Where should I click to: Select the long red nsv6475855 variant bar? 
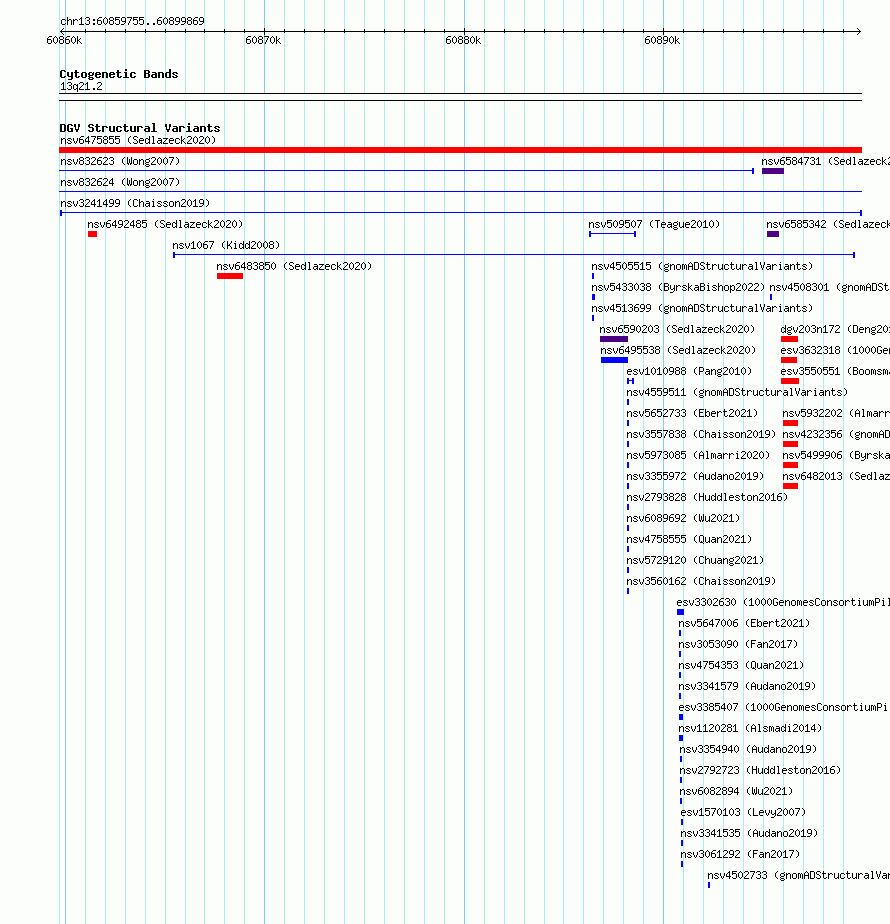click(x=460, y=150)
